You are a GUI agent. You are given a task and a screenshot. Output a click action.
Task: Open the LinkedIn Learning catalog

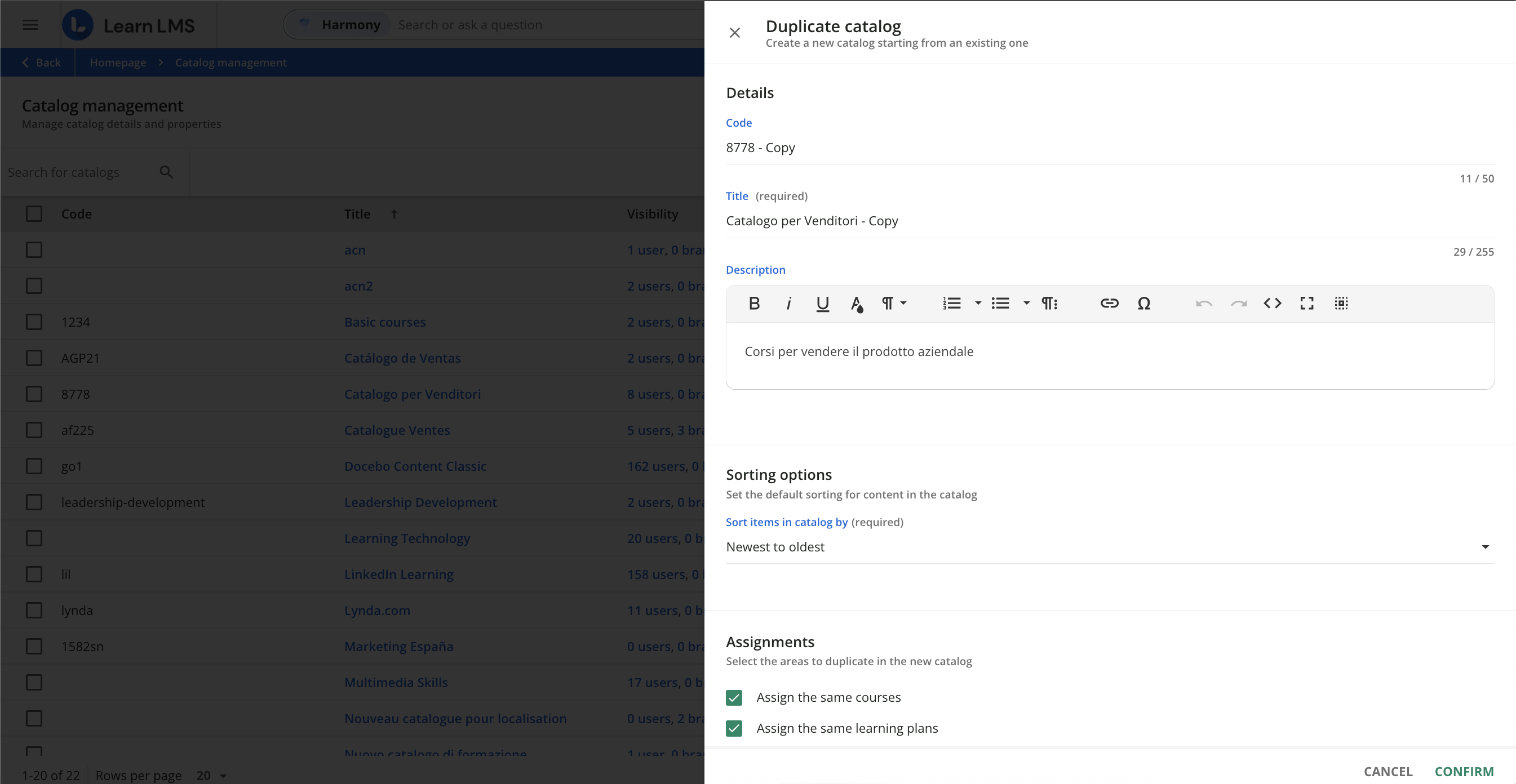399,574
